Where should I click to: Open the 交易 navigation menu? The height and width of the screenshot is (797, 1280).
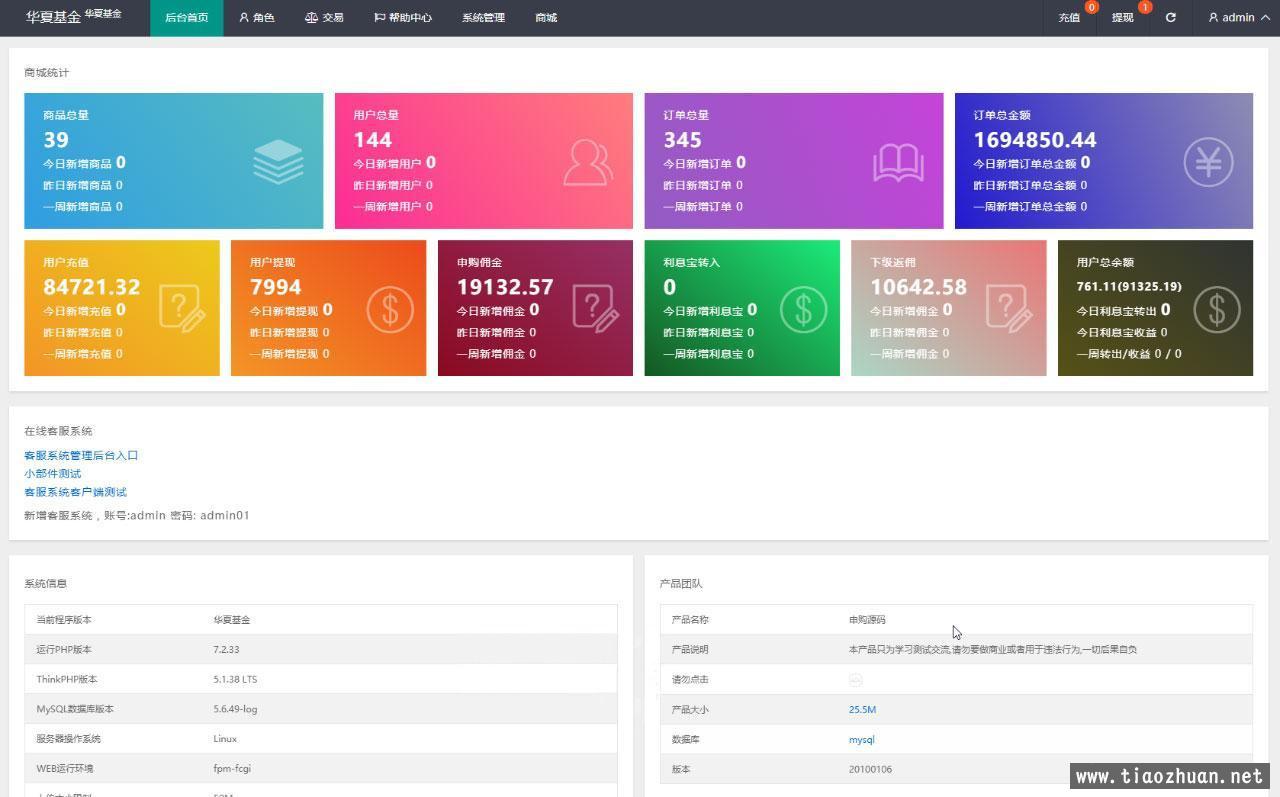coord(324,18)
